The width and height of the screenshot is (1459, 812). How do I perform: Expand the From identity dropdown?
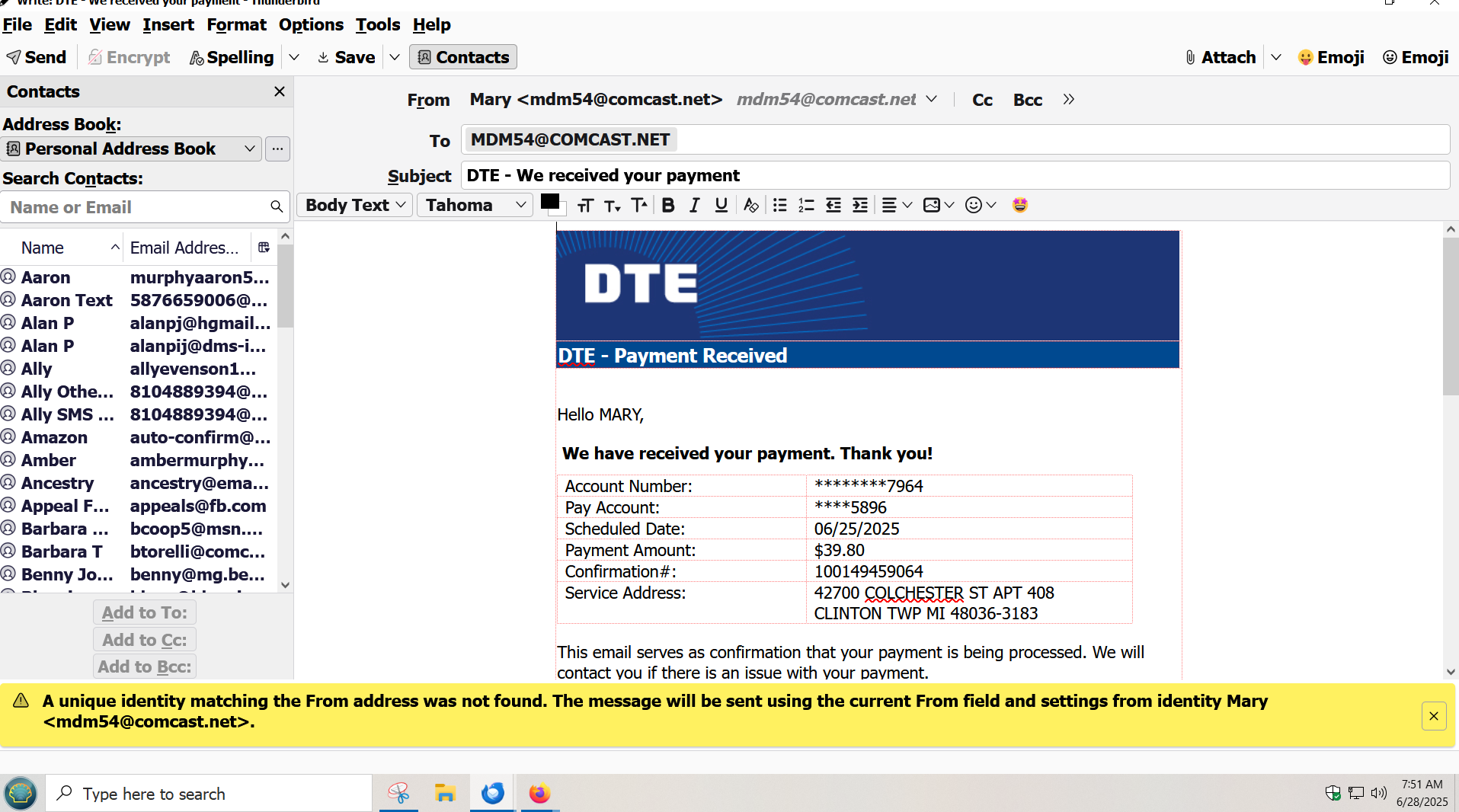(x=931, y=99)
